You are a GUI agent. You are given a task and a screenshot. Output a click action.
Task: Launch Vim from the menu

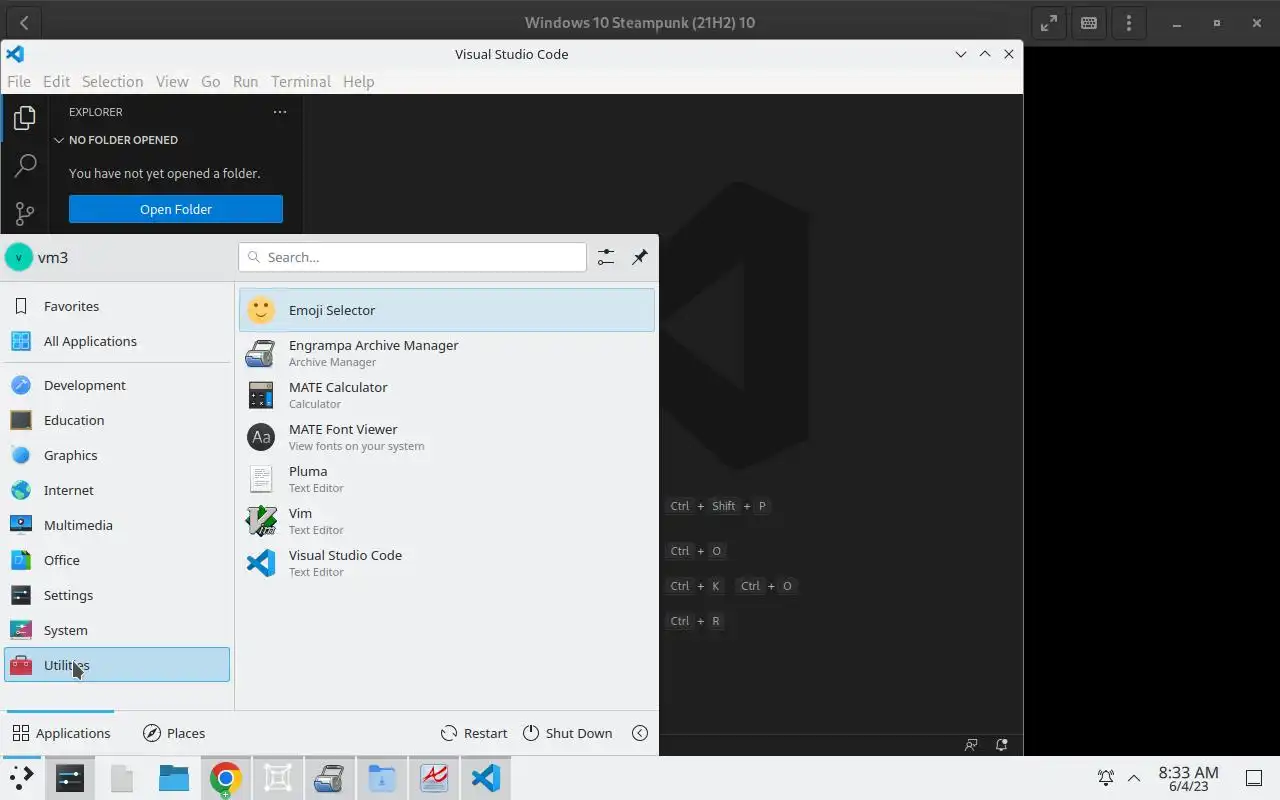tap(447, 521)
